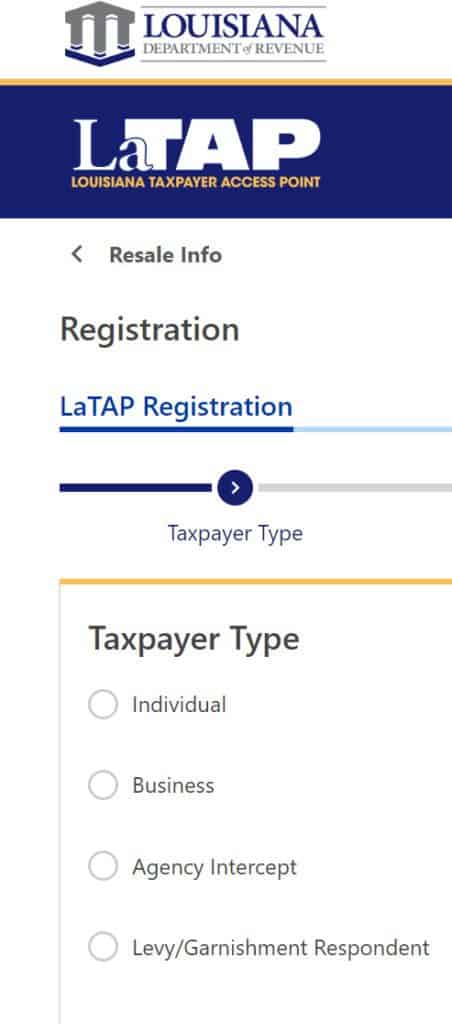Screen dimensions: 452x1024
Task: Click the dark completed progress bar segment
Action: pyautogui.click(x=135, y=487)
